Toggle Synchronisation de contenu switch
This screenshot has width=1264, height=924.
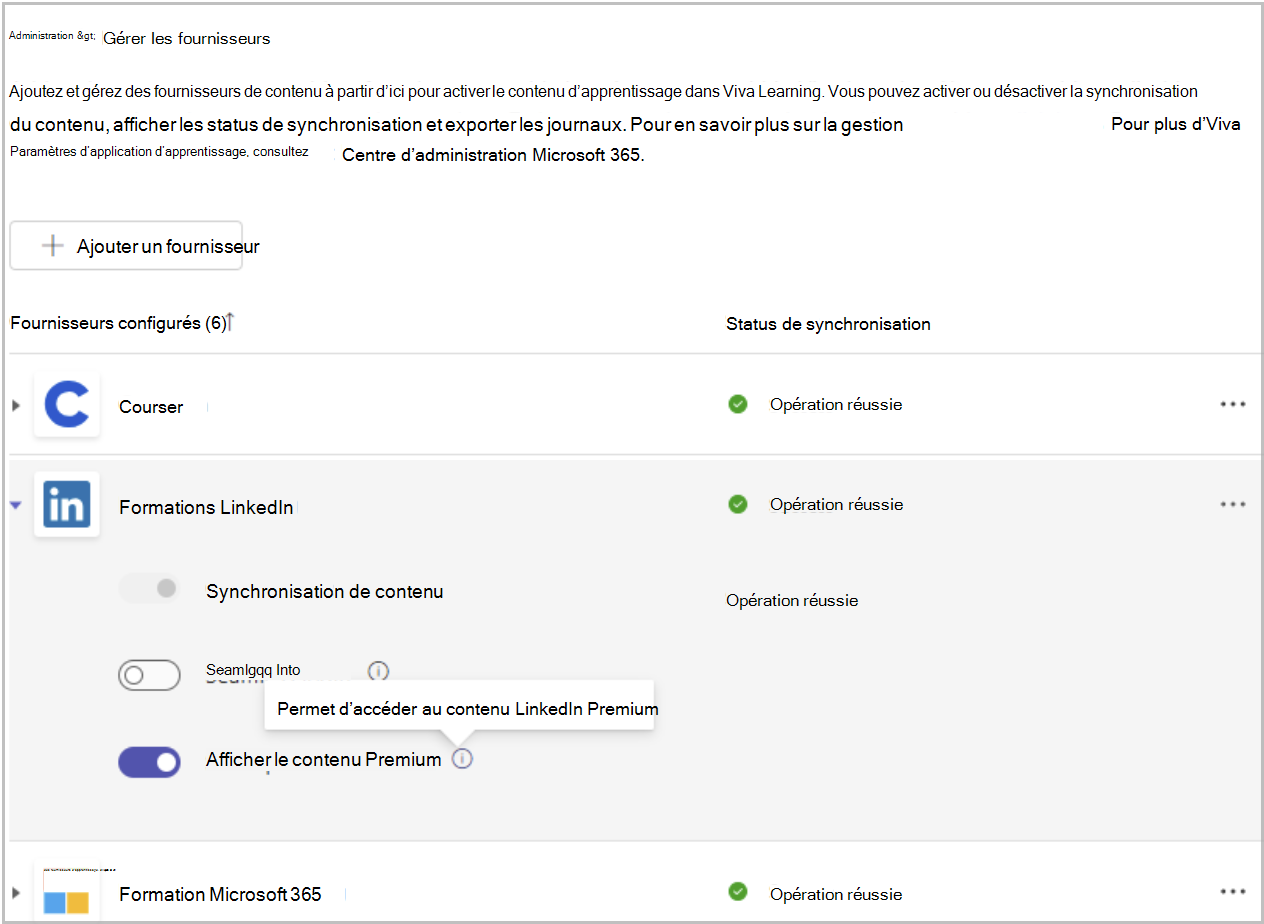[149, 590]
